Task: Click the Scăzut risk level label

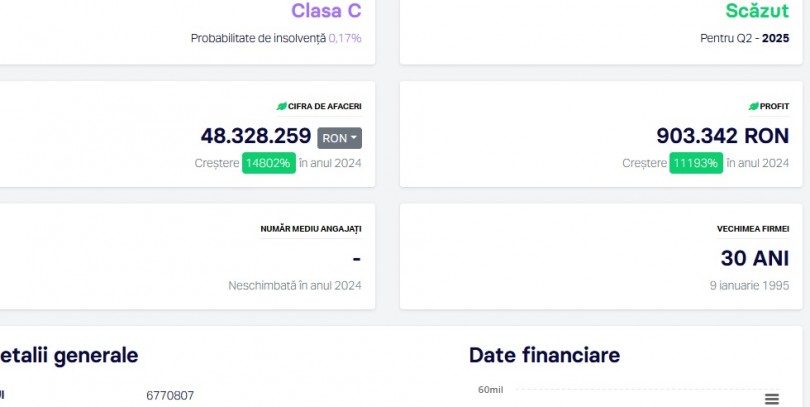Action: (x=757, y=11)
